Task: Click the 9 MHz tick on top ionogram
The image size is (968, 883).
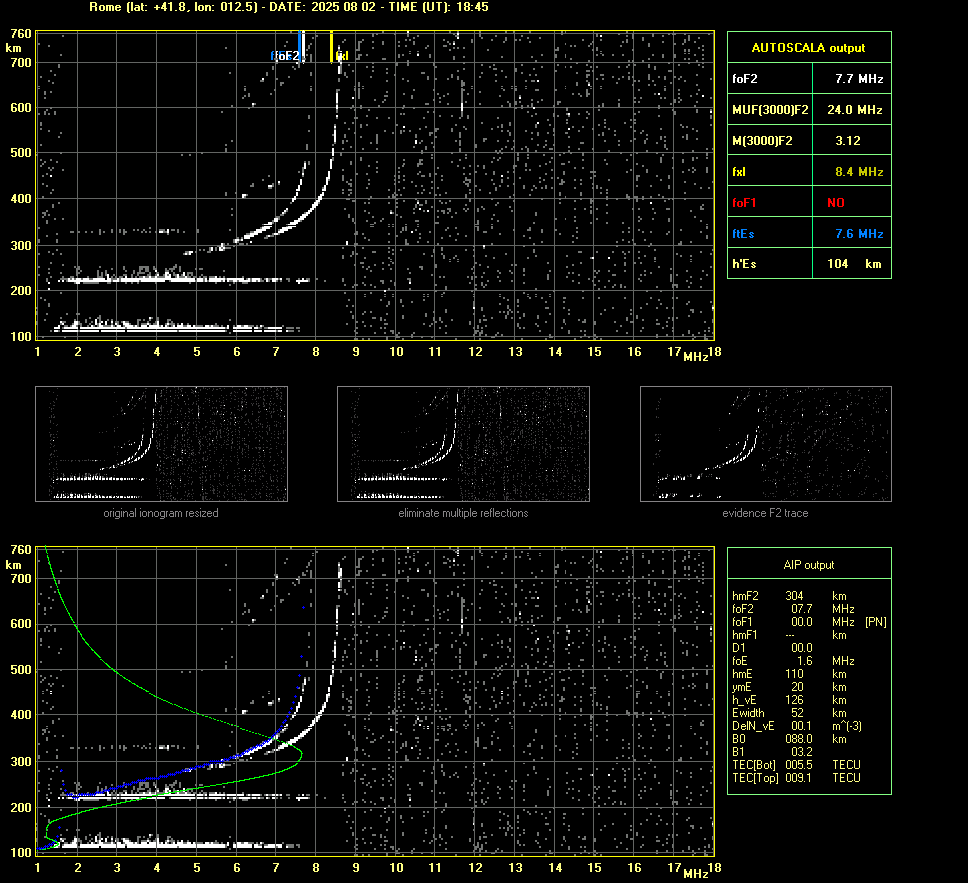Action: [356, 352]
